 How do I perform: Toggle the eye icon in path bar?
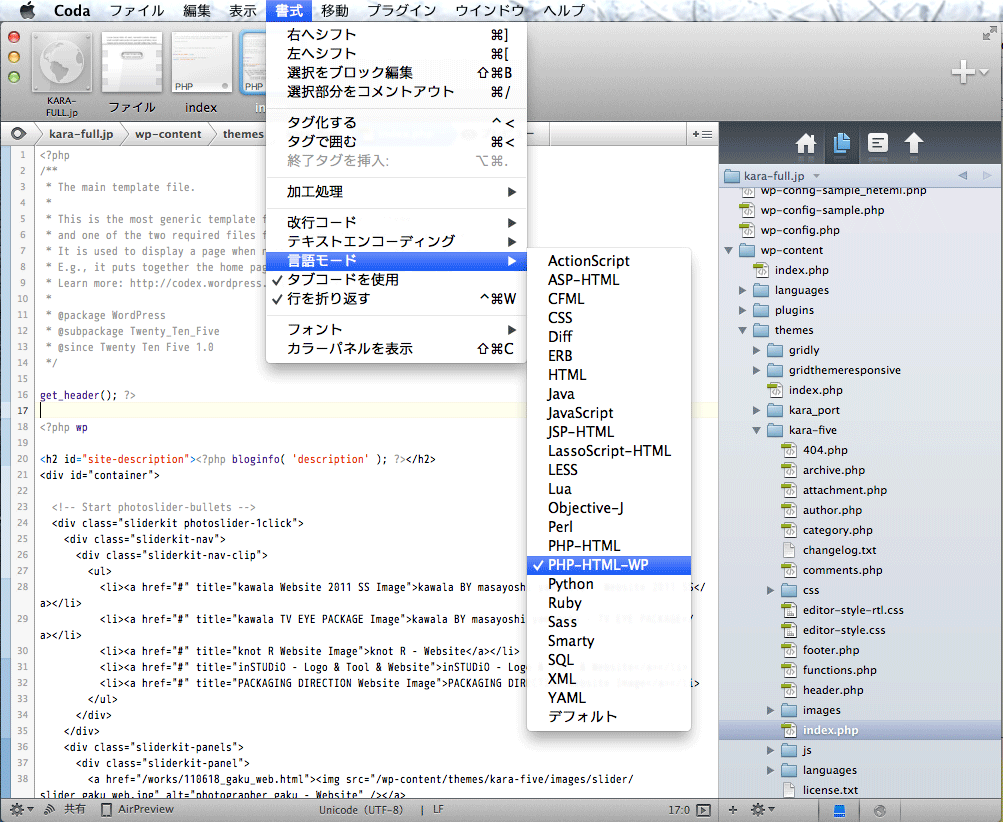click(x=19, y=134)
